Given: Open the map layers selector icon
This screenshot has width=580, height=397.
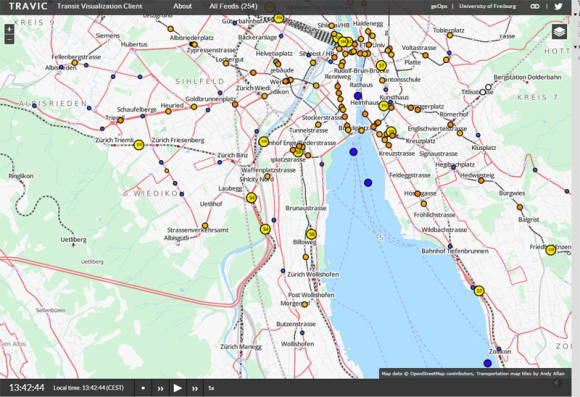Looking at the screenshot, I should tap(559, 32).
